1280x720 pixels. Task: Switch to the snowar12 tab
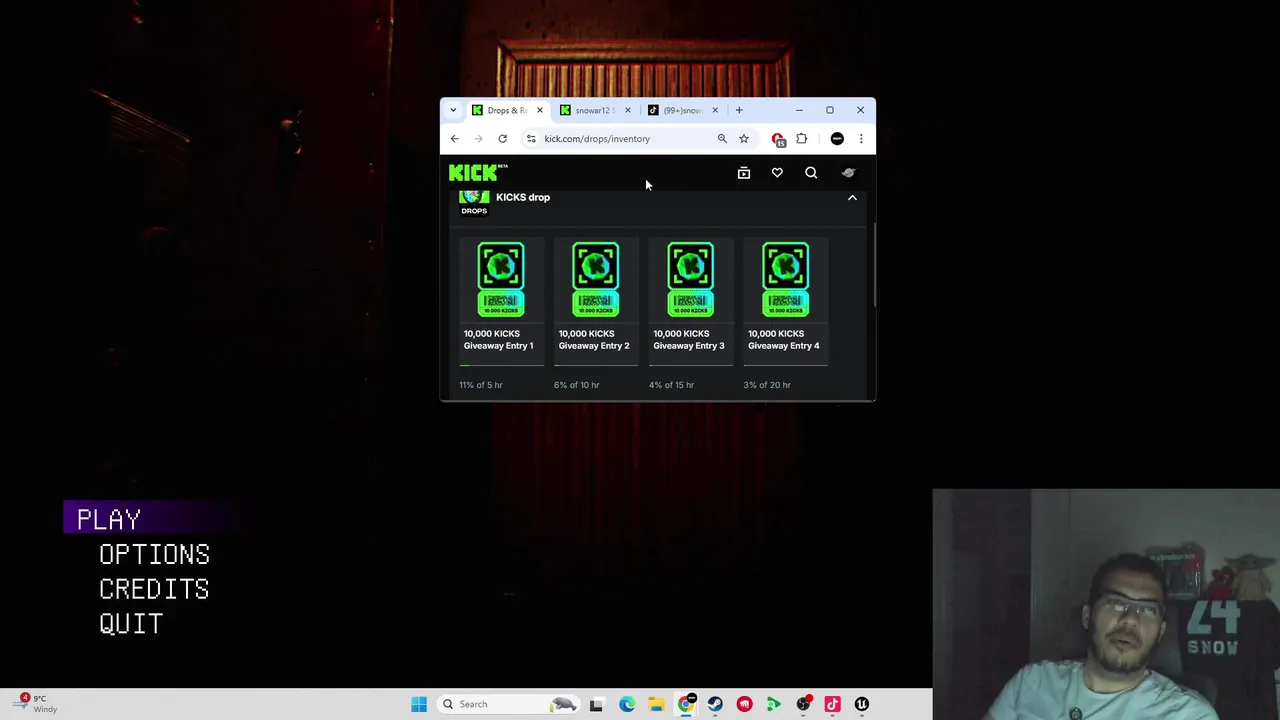596,110
